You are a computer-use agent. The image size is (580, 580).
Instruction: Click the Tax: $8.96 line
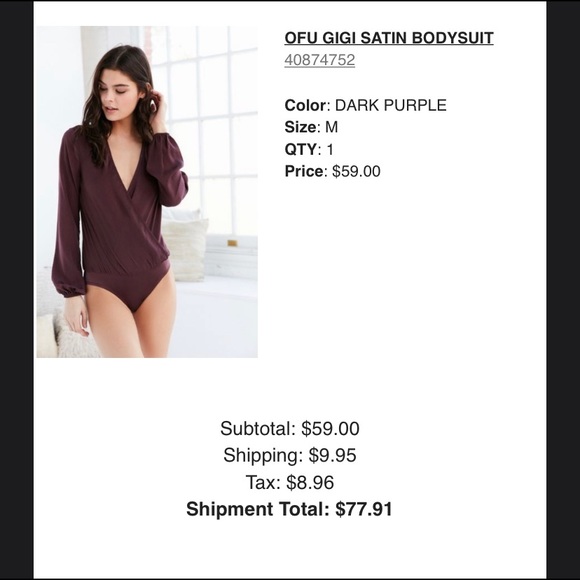coord(290,482)
